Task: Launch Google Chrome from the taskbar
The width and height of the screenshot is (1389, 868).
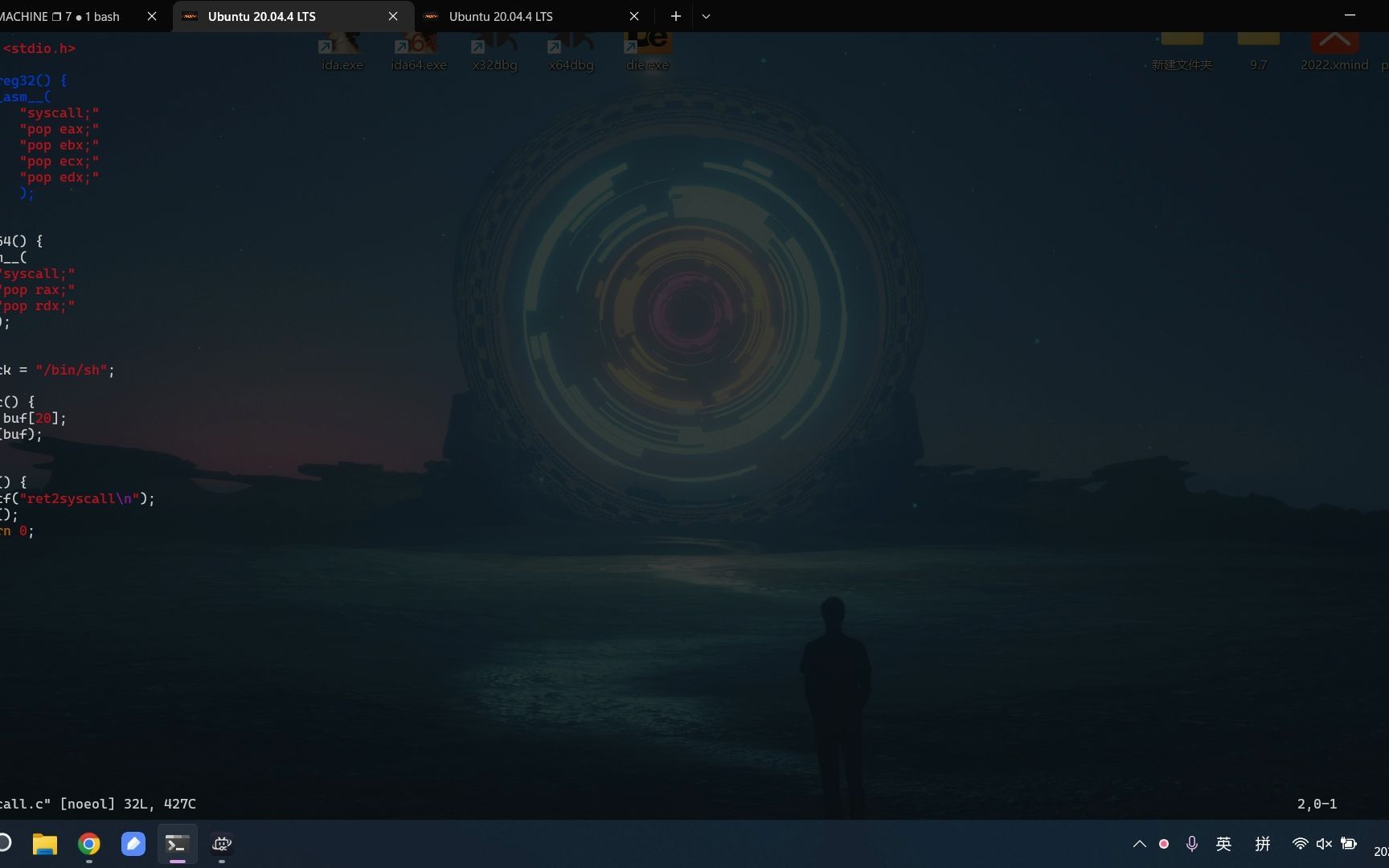Action: [x=89, y=844]
